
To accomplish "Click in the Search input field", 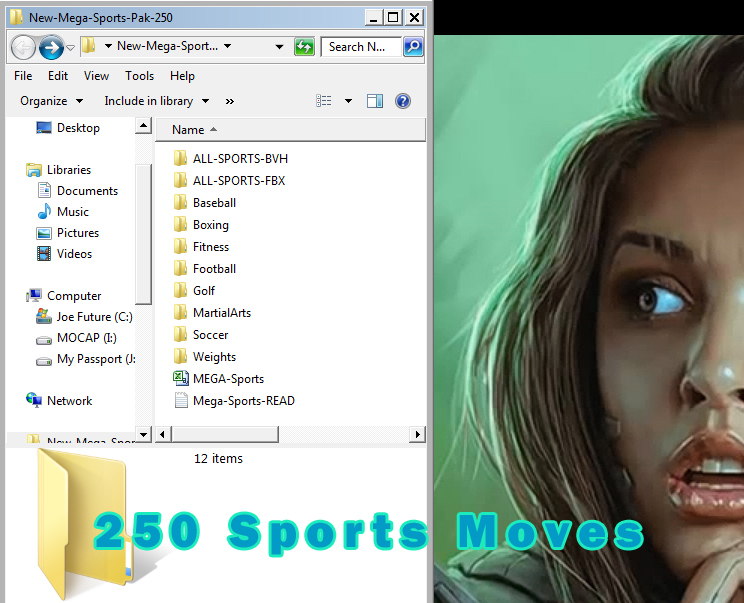I will point(361,47).
